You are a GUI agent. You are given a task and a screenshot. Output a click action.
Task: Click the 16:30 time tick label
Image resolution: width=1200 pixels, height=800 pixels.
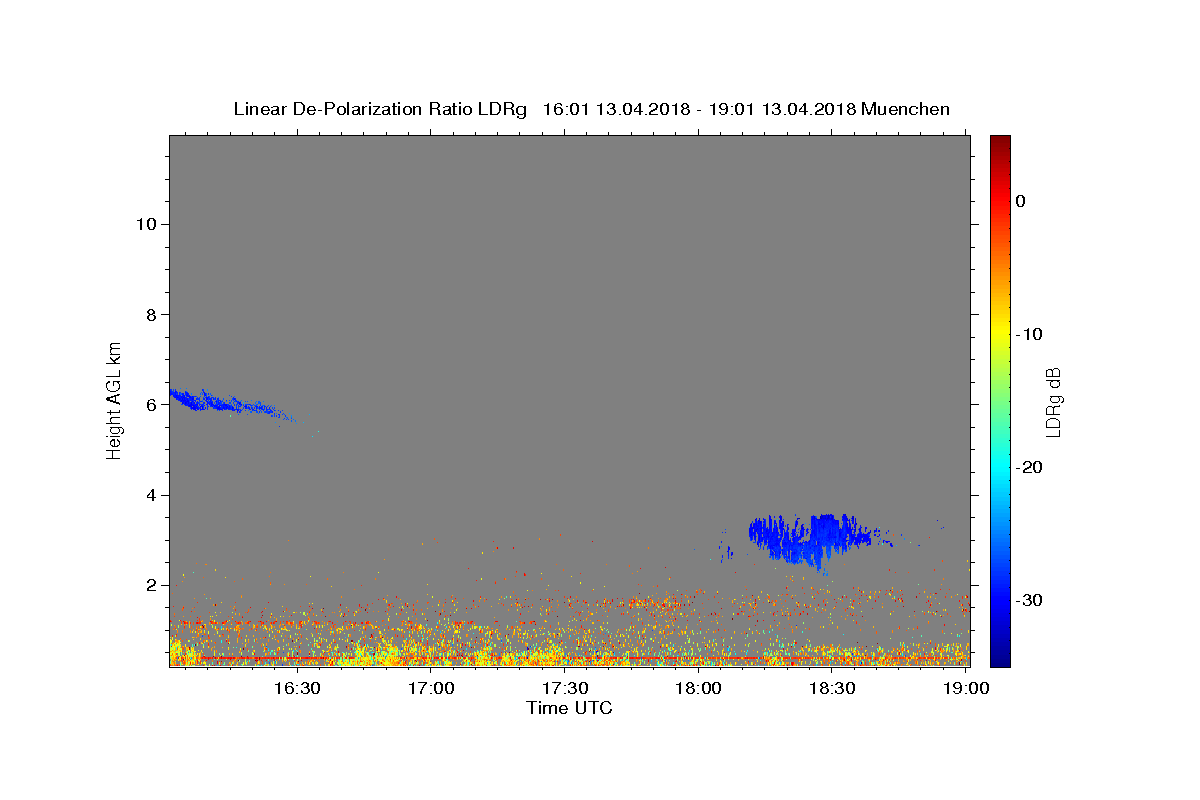[298, 688]
